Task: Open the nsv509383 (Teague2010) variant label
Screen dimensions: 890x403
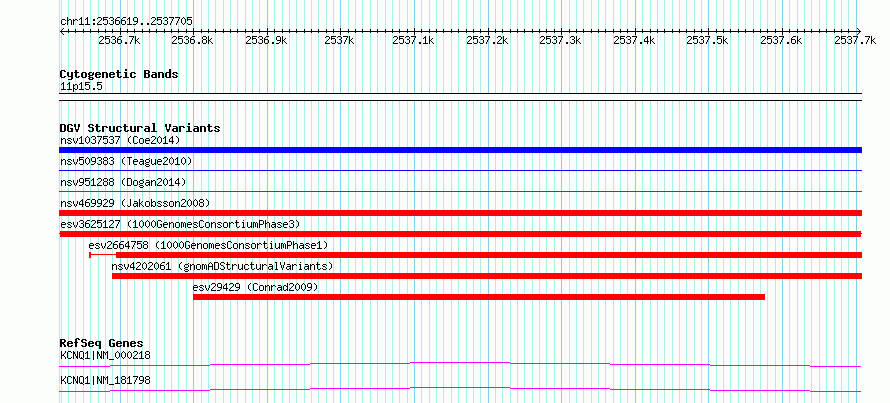Action: (x=126, y=162)
